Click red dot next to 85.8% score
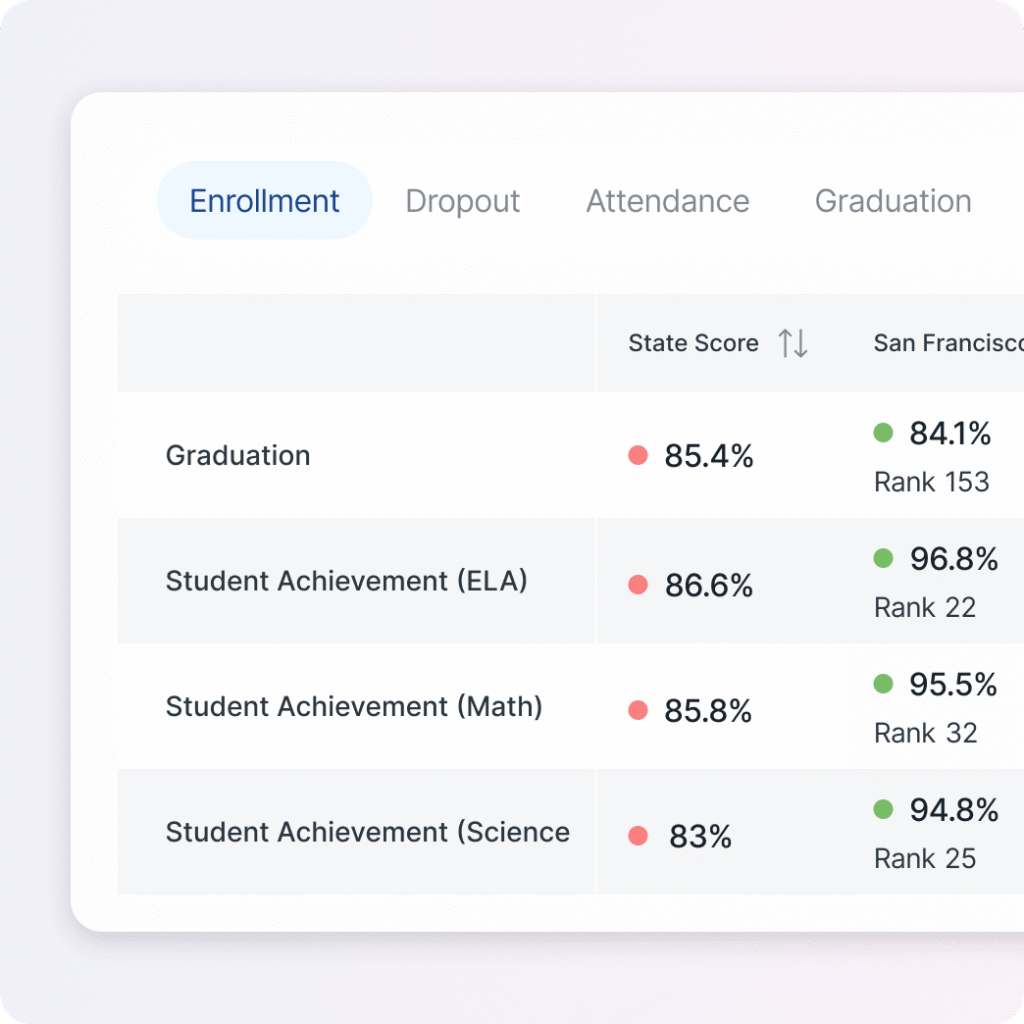Screen dimensions: 1024x1024 pos(638,711)
